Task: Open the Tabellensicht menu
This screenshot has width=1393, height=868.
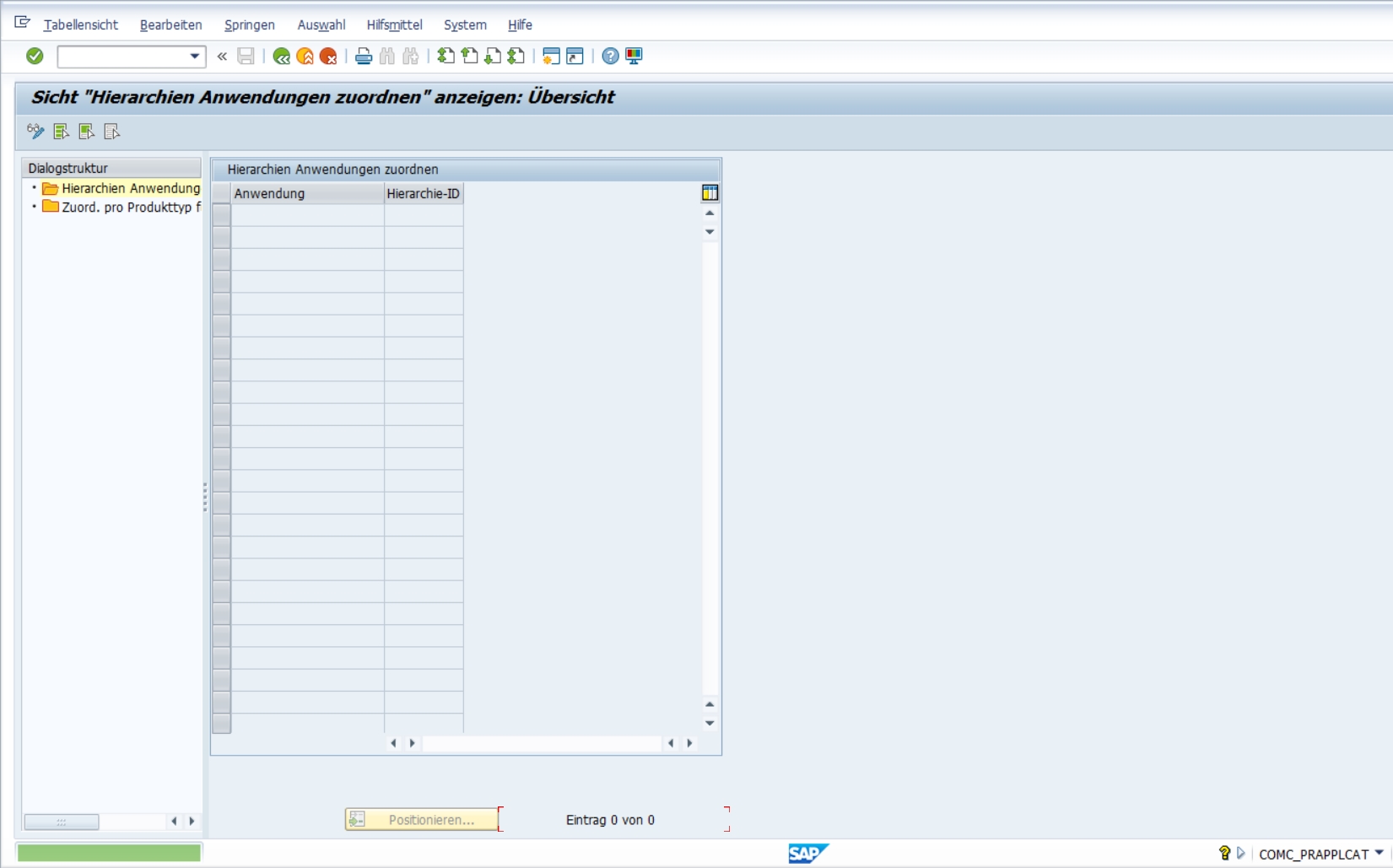Action: click(80, 25)
